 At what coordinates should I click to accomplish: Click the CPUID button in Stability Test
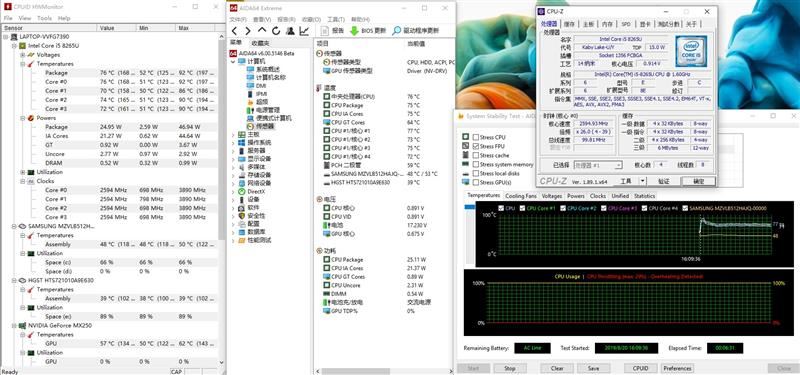(640, 368)
